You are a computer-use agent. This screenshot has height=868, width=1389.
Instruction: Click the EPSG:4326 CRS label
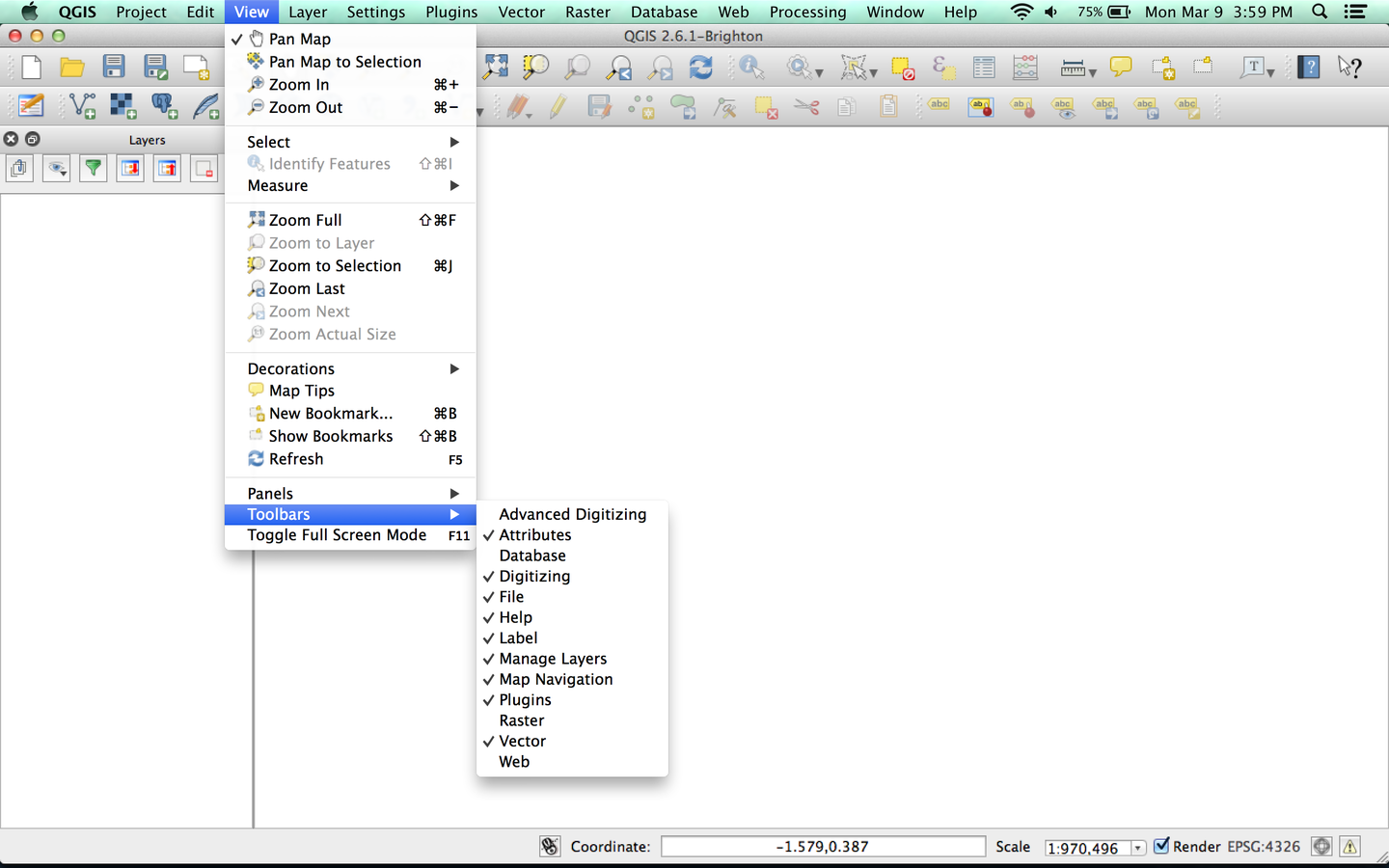(1264, 847)
